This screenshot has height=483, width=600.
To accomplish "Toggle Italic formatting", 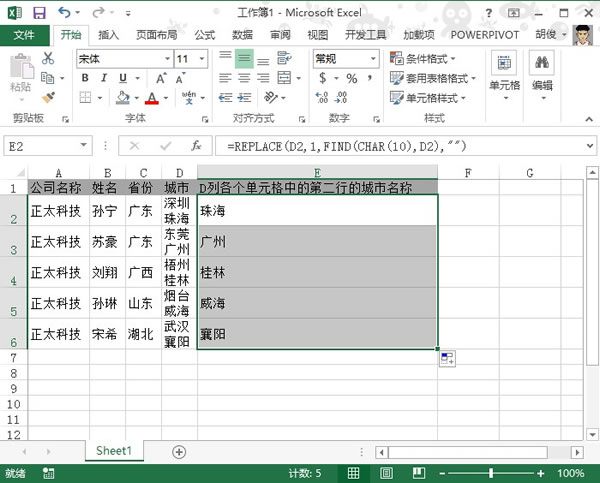I will (104, 78).
